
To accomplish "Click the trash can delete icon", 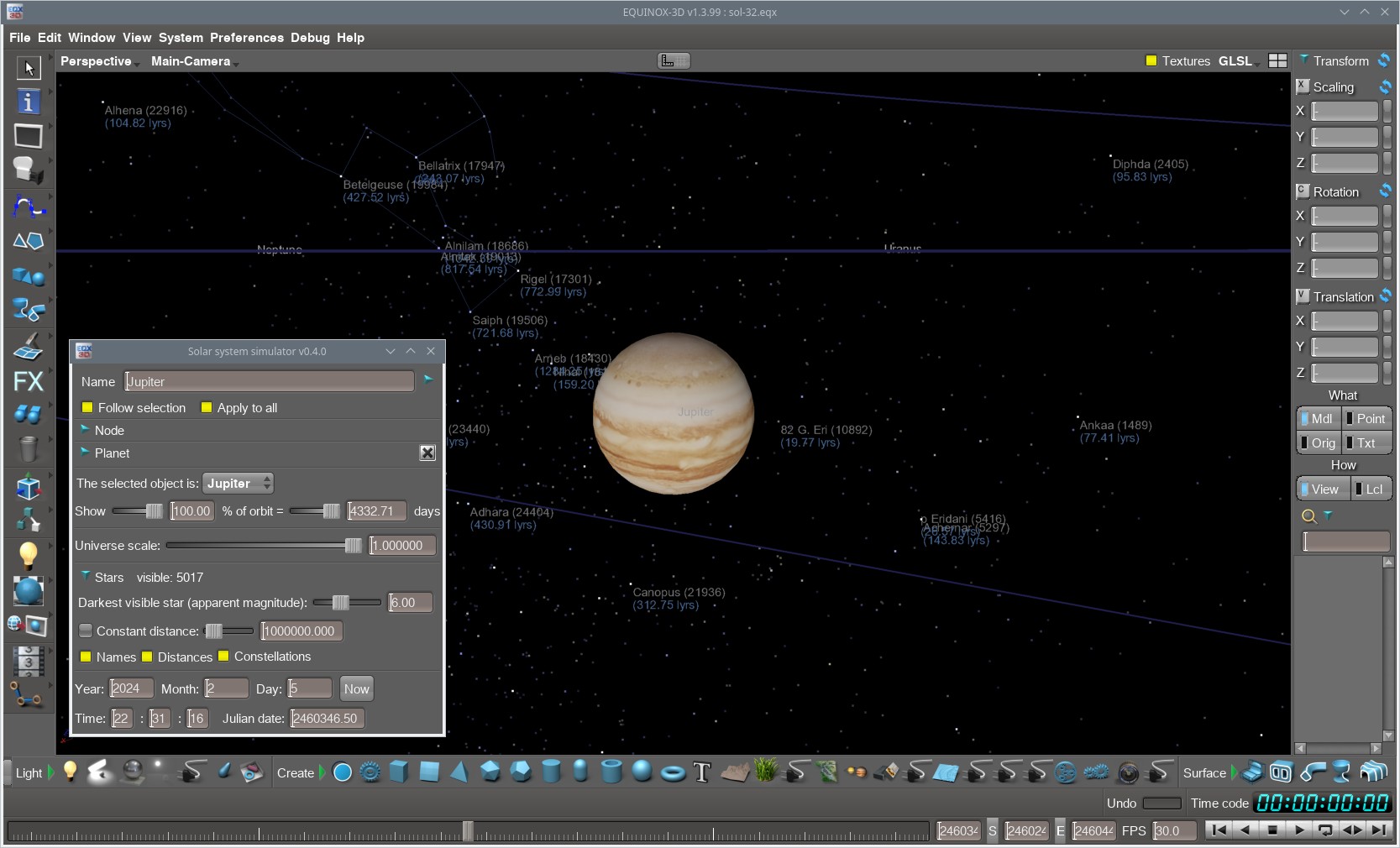I will click(29, 449).
